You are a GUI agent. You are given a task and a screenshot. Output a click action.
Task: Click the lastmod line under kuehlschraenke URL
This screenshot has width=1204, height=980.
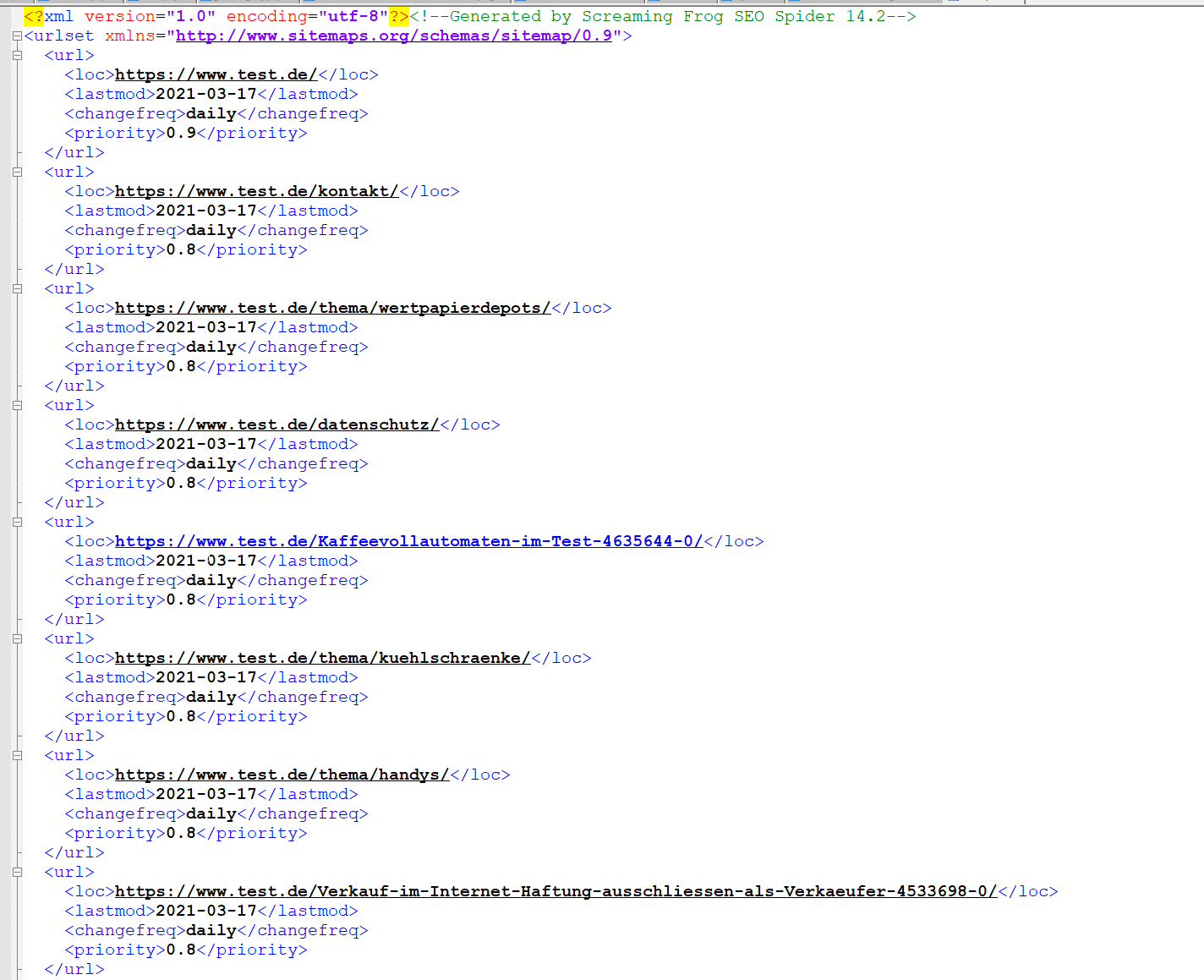(211, 677)
